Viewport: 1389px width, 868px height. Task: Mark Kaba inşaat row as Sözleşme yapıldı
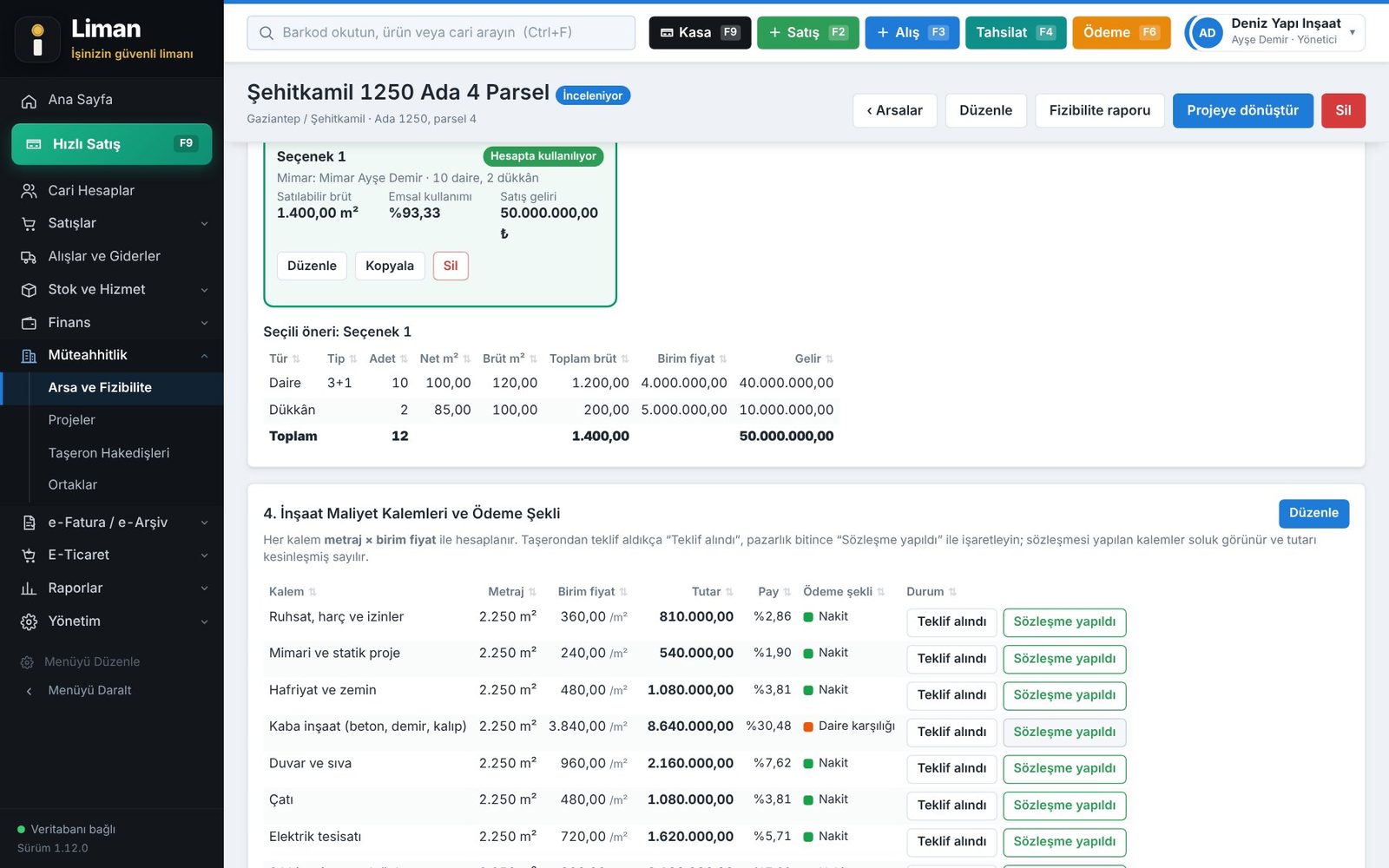click(1064, 732)
